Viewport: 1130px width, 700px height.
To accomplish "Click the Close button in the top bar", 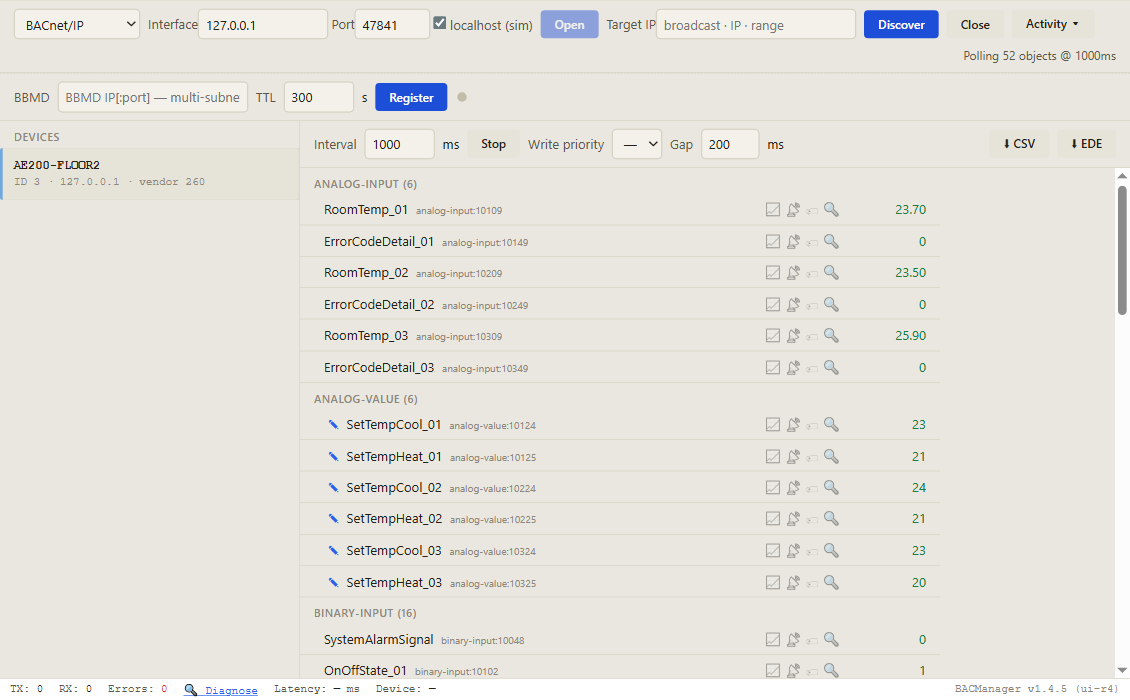I will [975, 25].
